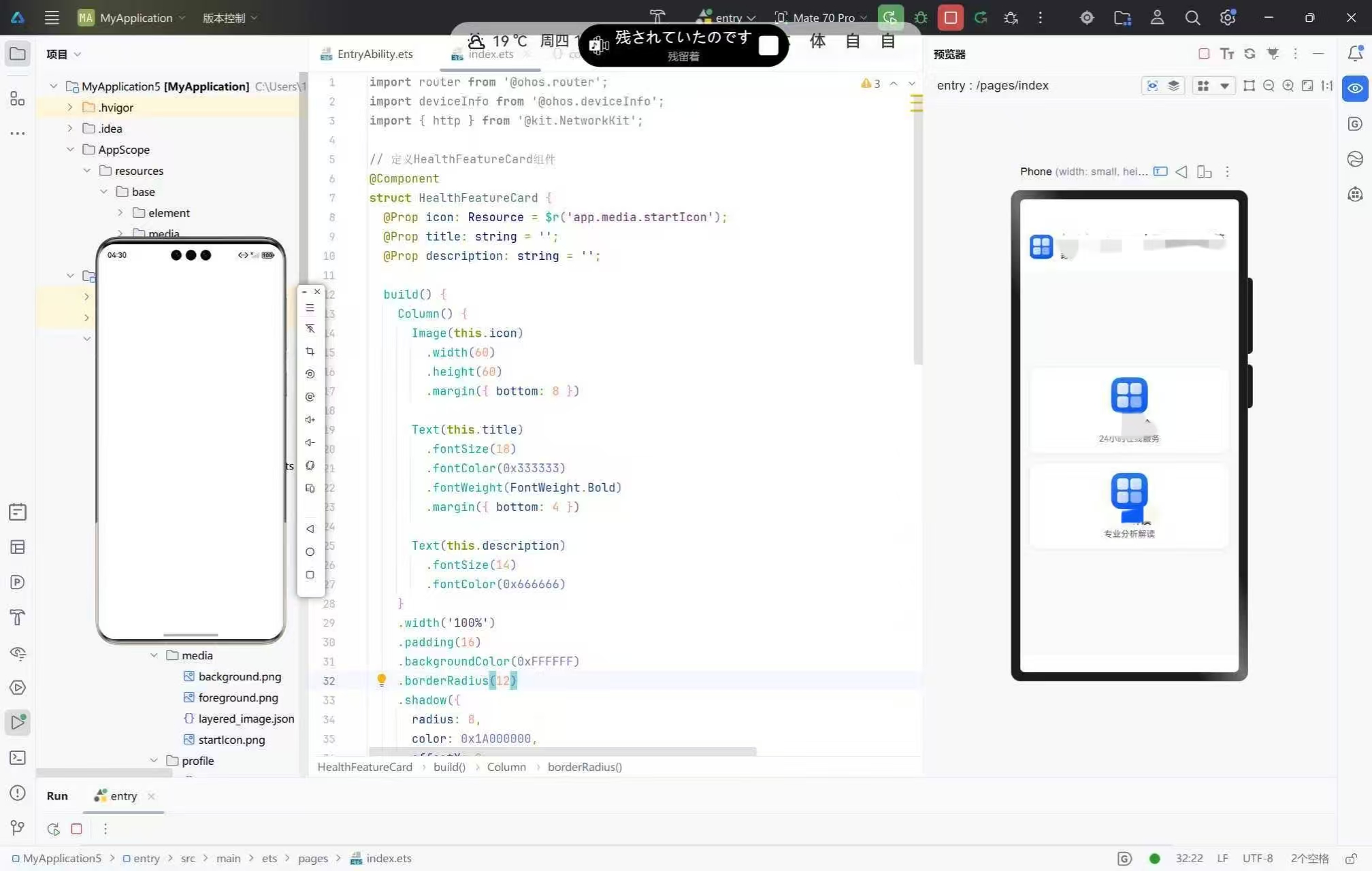
Task: Toggle the main menu hamburger button
Action: pyautogui.click(x=52, y=18)
